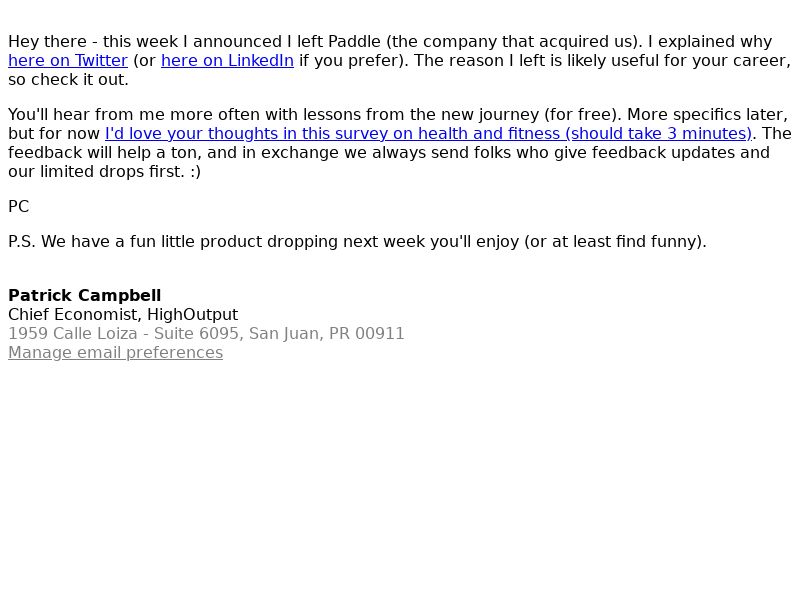Viewport: 800px width, 600px height.
Task: Click the word 'Paddle' in first paragraph
Action: [x=354, y=42]
